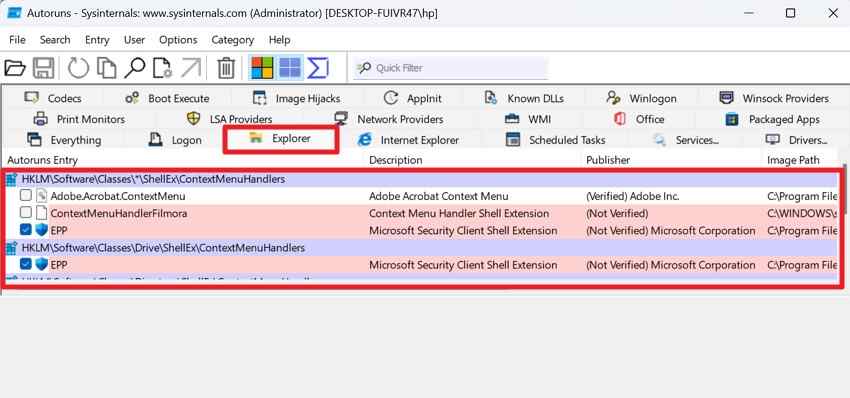Click the Open file toolbar icon
The height and width of the screenshot is (398, 850).
[15, 68]
